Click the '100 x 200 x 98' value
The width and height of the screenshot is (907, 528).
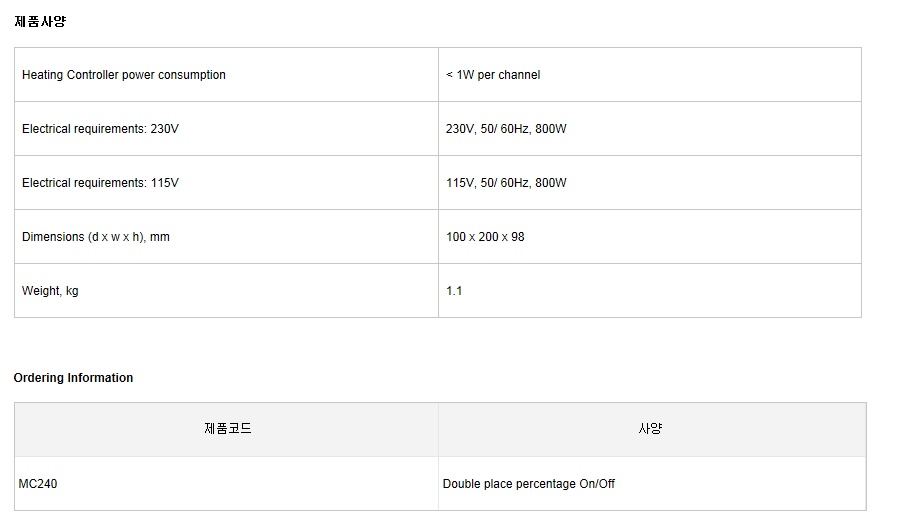coord(485,237)
